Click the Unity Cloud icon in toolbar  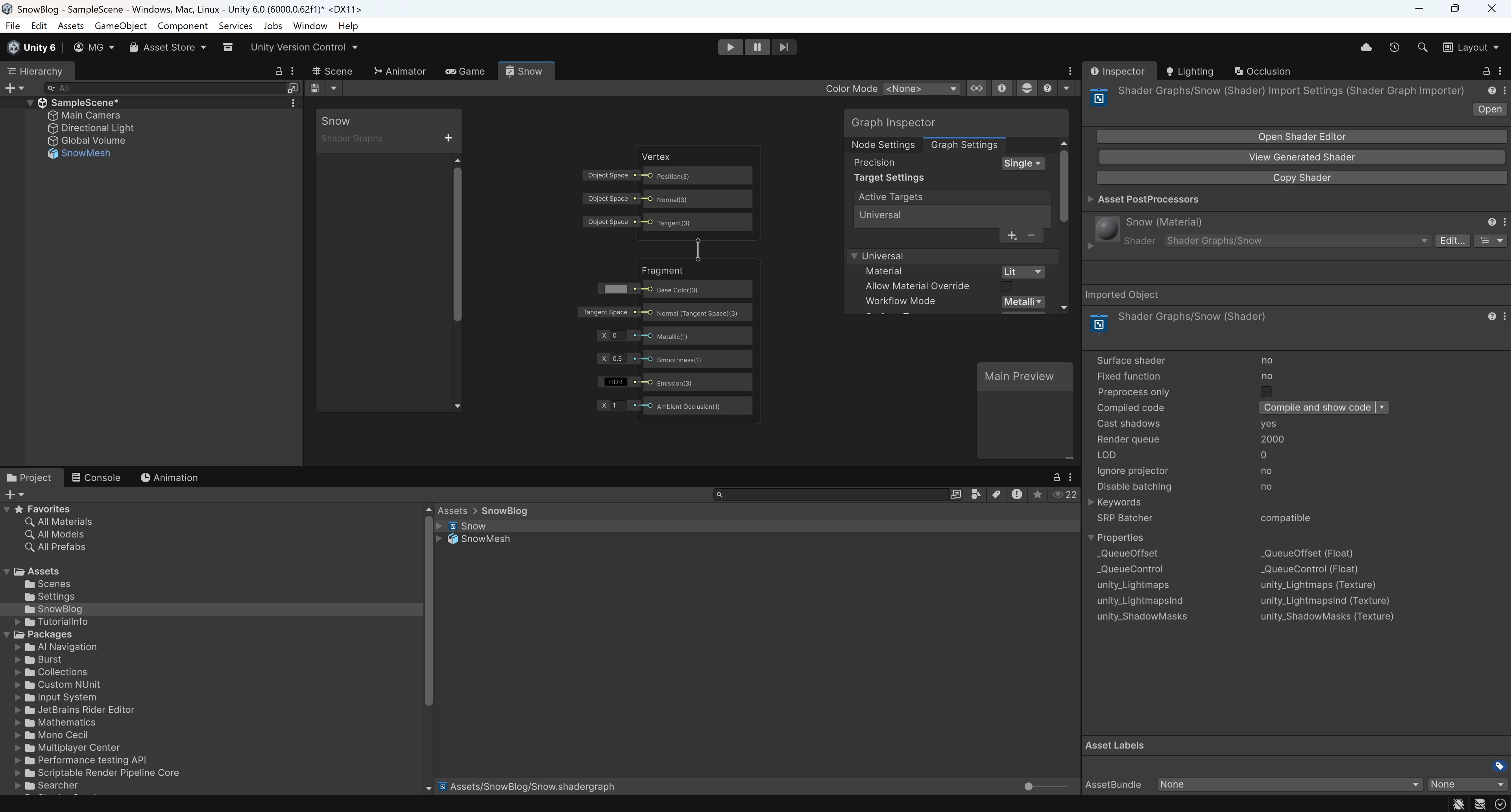1365,48
